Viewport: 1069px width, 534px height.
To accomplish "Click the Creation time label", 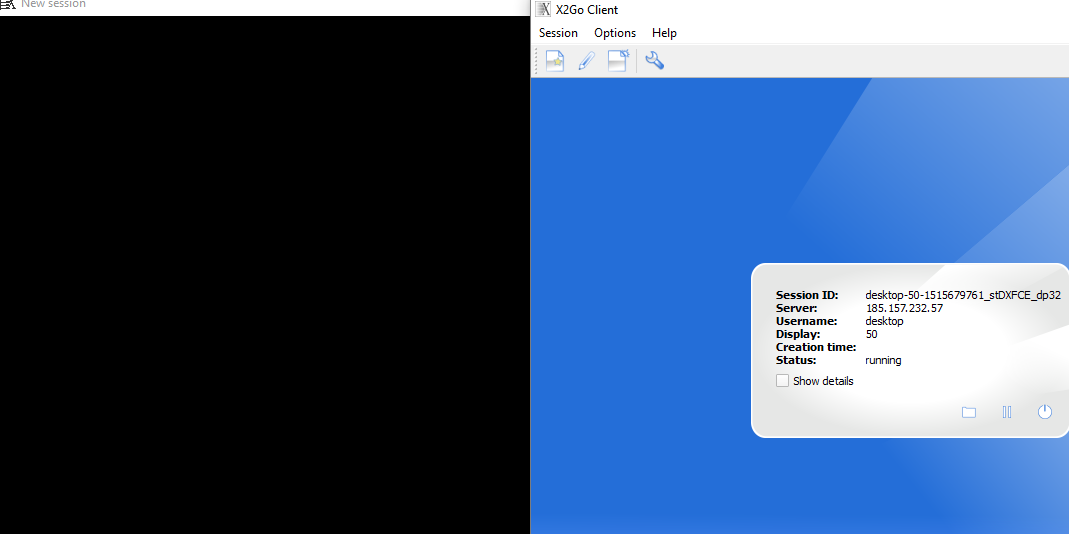I will (816, 347).
